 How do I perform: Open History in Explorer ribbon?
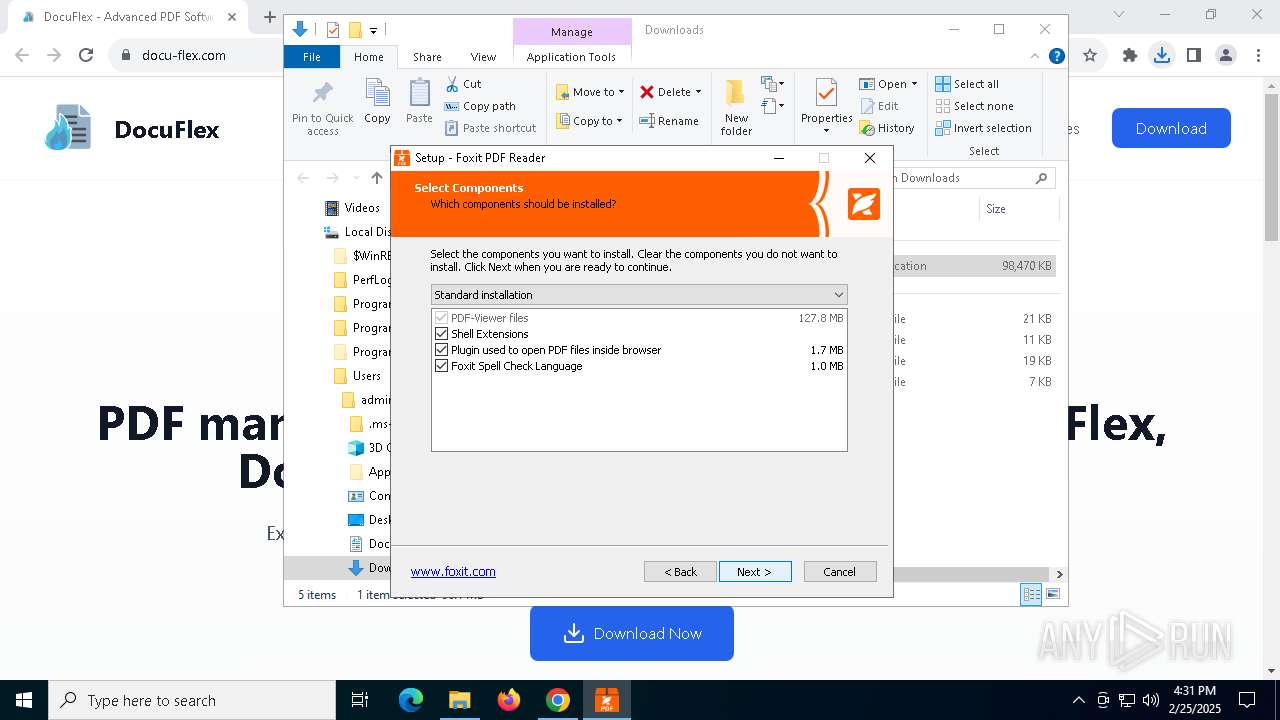tap(887, 128)
